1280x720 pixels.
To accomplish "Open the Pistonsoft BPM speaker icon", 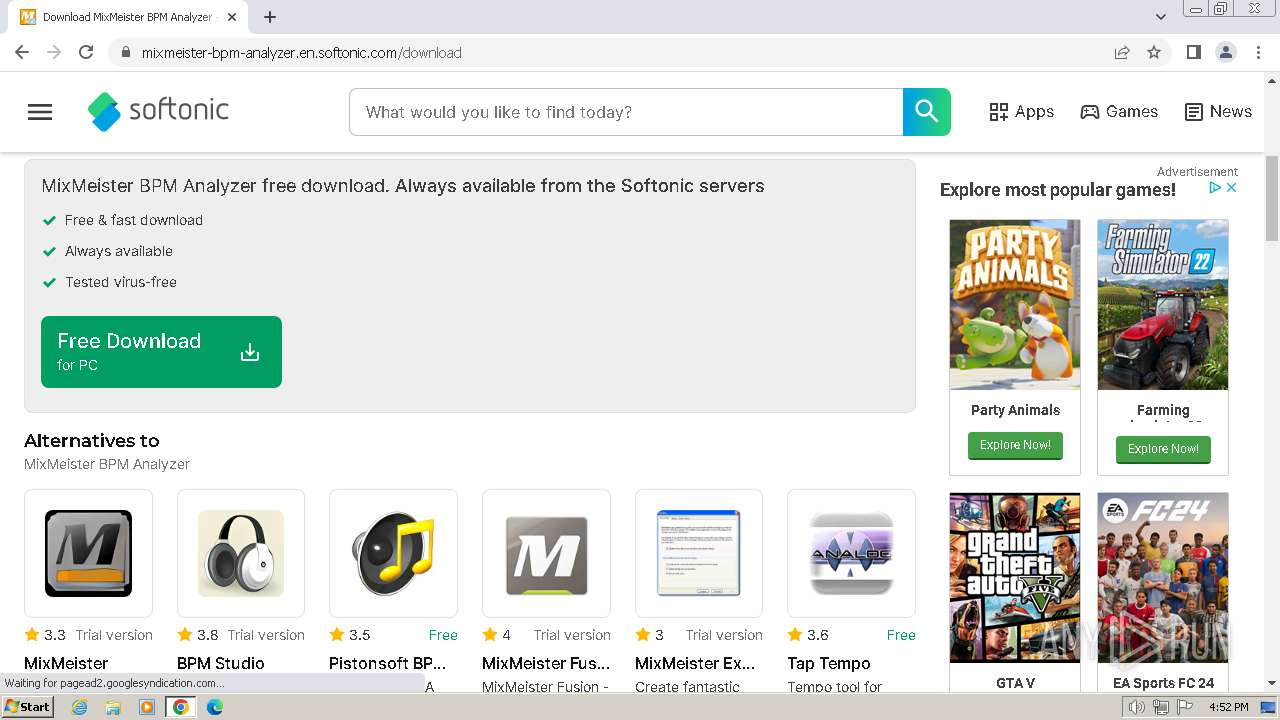I will click(x=393, y=553).
